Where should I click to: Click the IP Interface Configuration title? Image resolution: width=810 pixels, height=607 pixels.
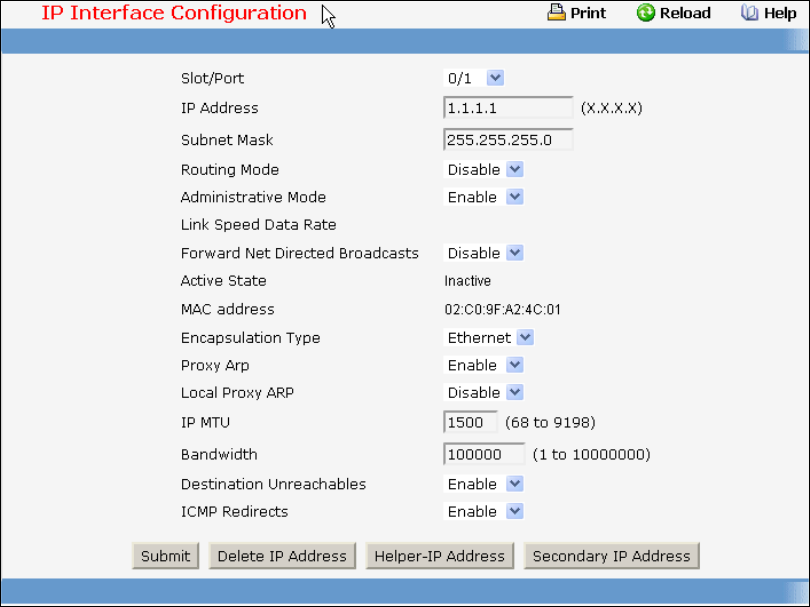point(174,13)
